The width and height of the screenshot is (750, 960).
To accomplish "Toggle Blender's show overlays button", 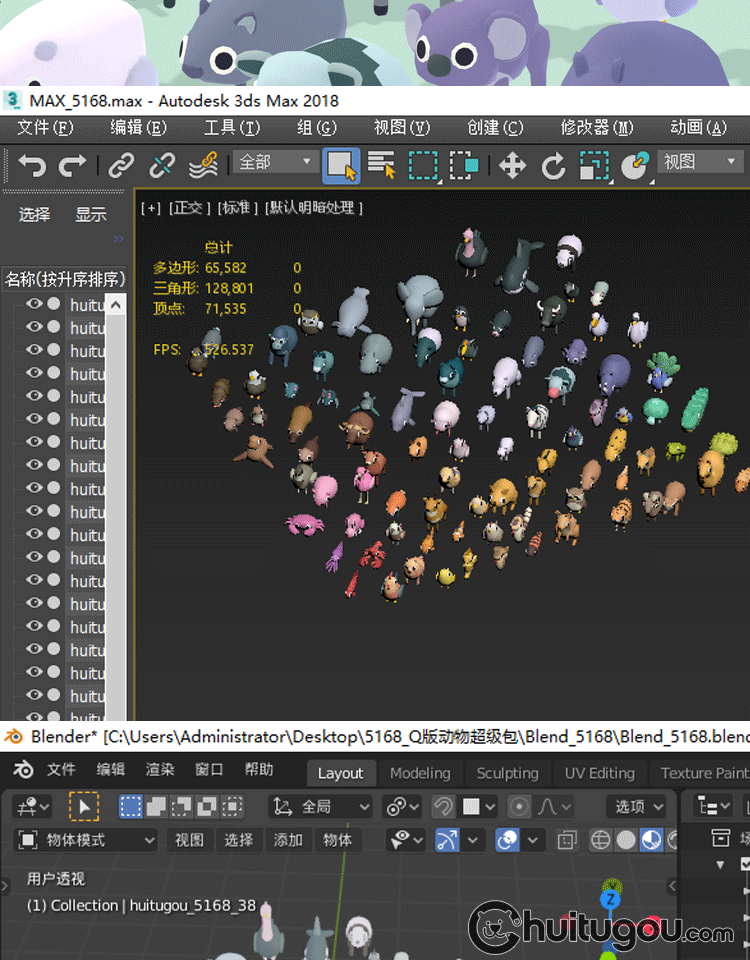I will (x=508, y=840).
